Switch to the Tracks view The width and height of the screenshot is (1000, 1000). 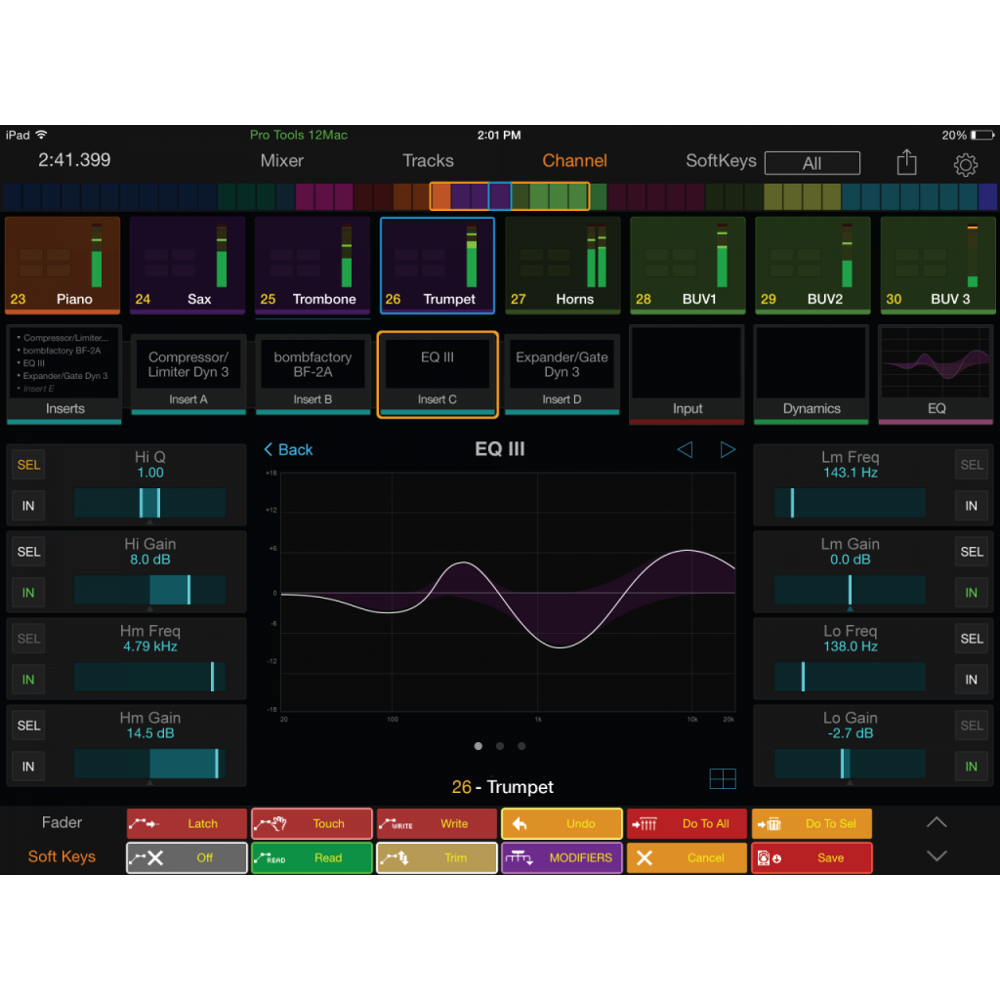point(428,161)
